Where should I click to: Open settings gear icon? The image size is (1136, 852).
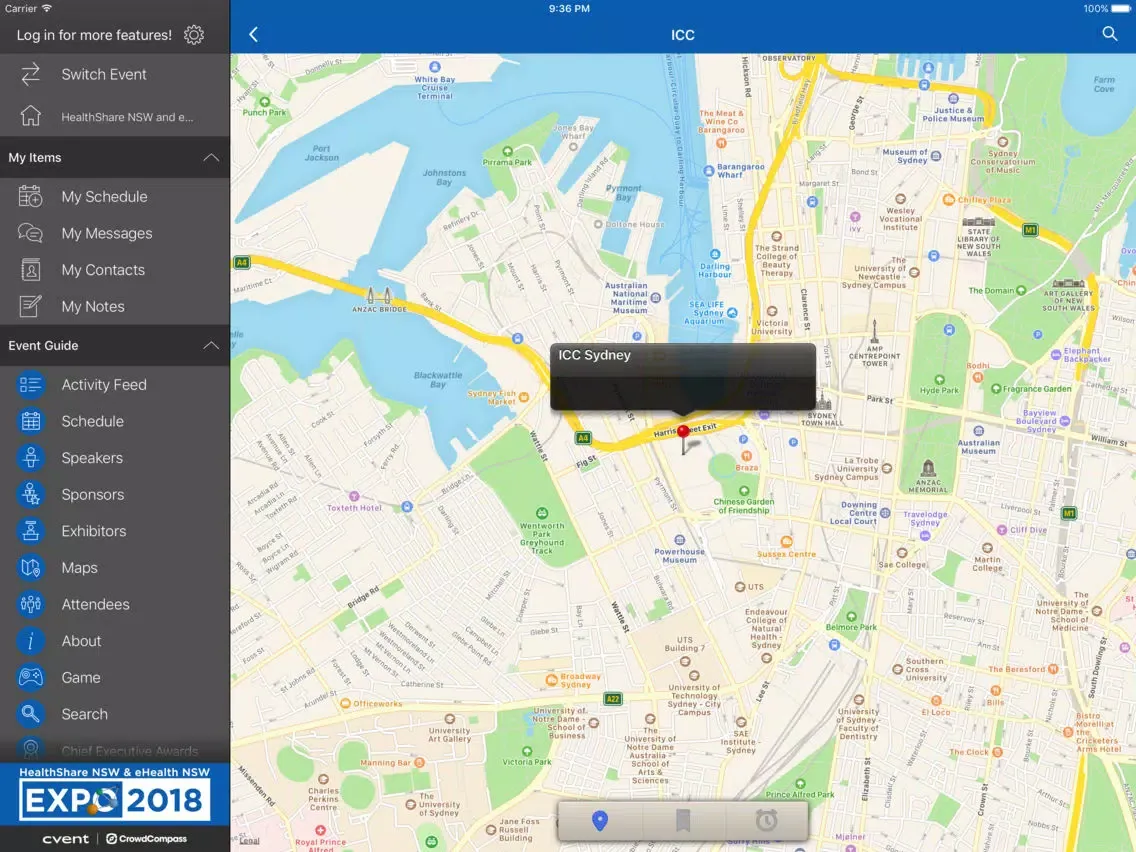[x=193, y=35]
